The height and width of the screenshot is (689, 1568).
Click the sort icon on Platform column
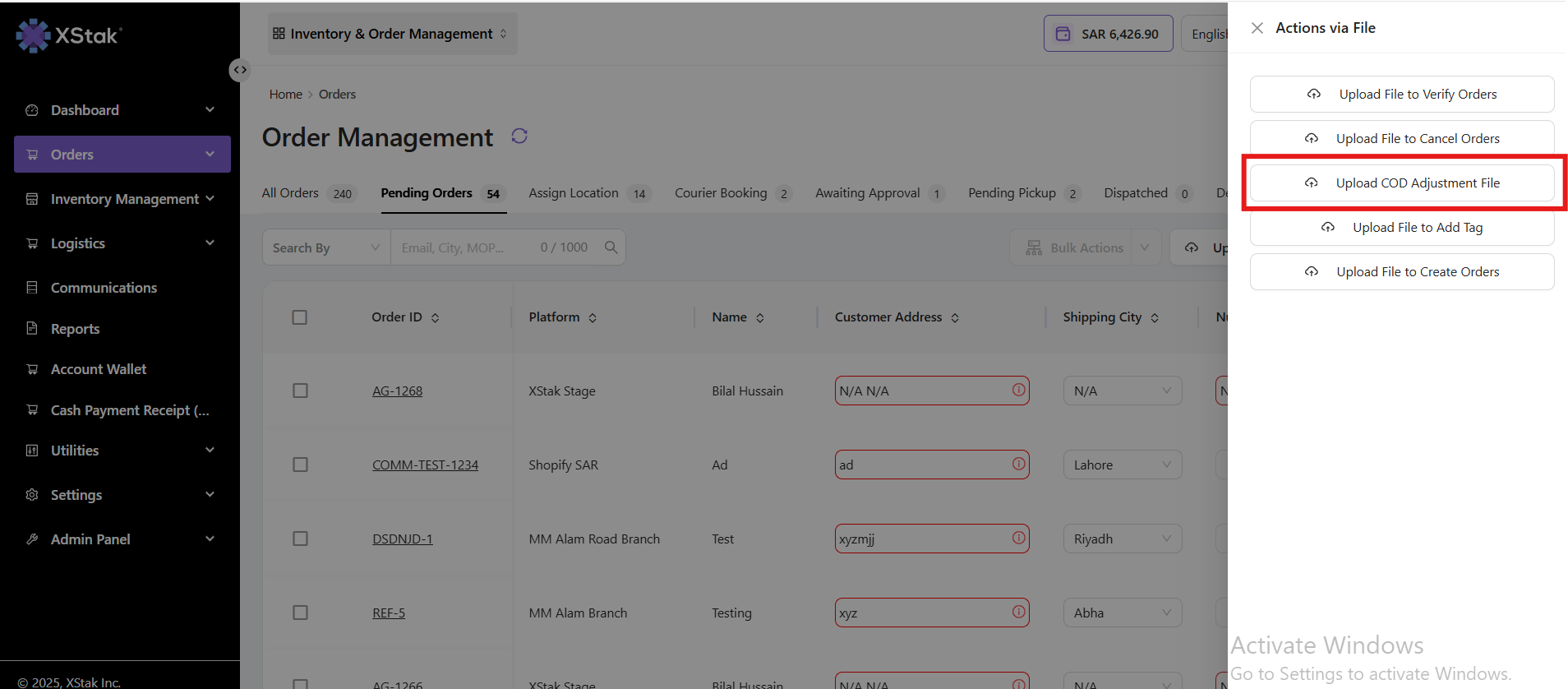click(593, 318)
